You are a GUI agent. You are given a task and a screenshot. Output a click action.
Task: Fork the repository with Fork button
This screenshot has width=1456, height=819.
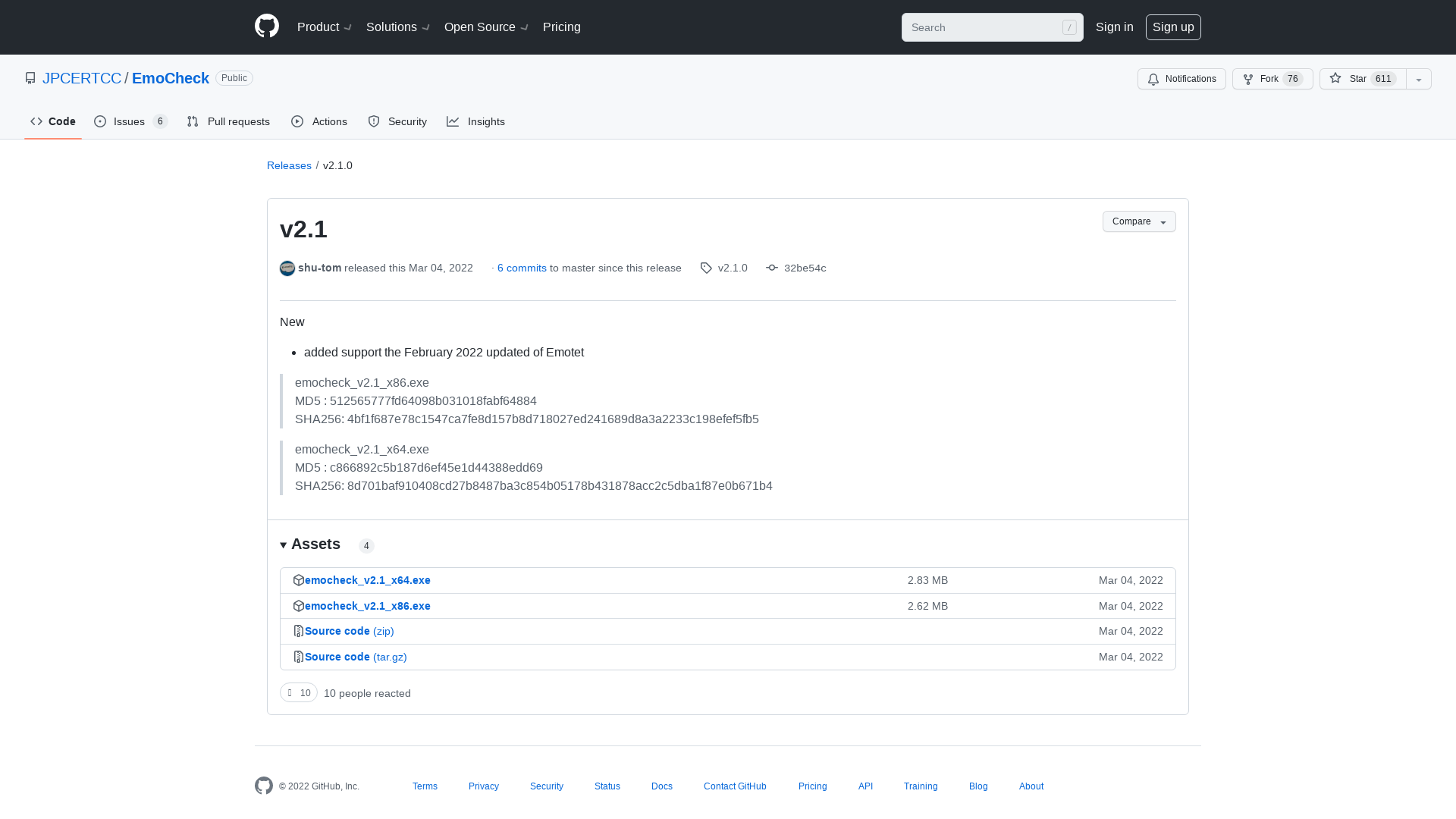point(1272,79)
